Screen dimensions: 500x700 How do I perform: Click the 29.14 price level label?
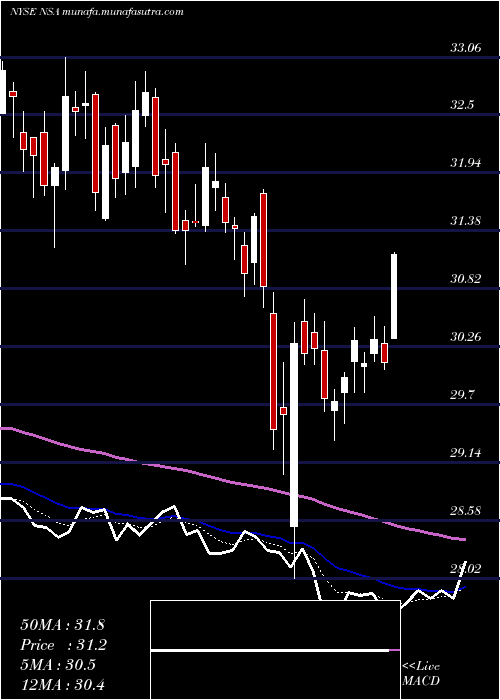click(x=466, y=453)
